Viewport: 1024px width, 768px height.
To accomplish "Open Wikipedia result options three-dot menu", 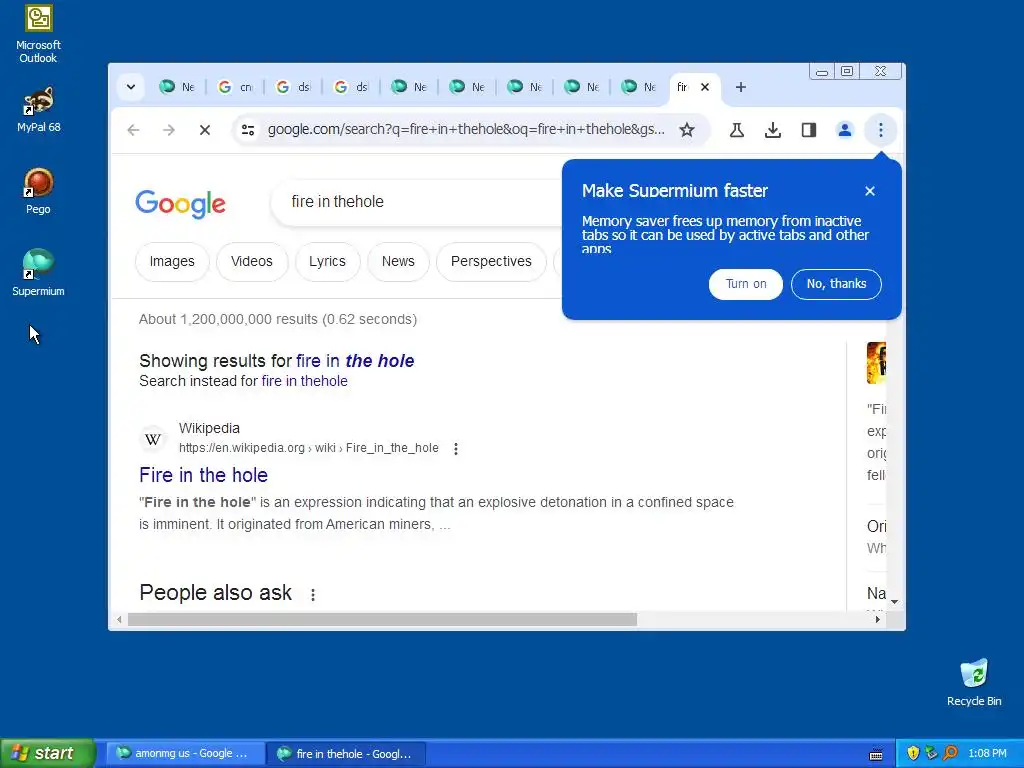I will [x=456, y=449].
